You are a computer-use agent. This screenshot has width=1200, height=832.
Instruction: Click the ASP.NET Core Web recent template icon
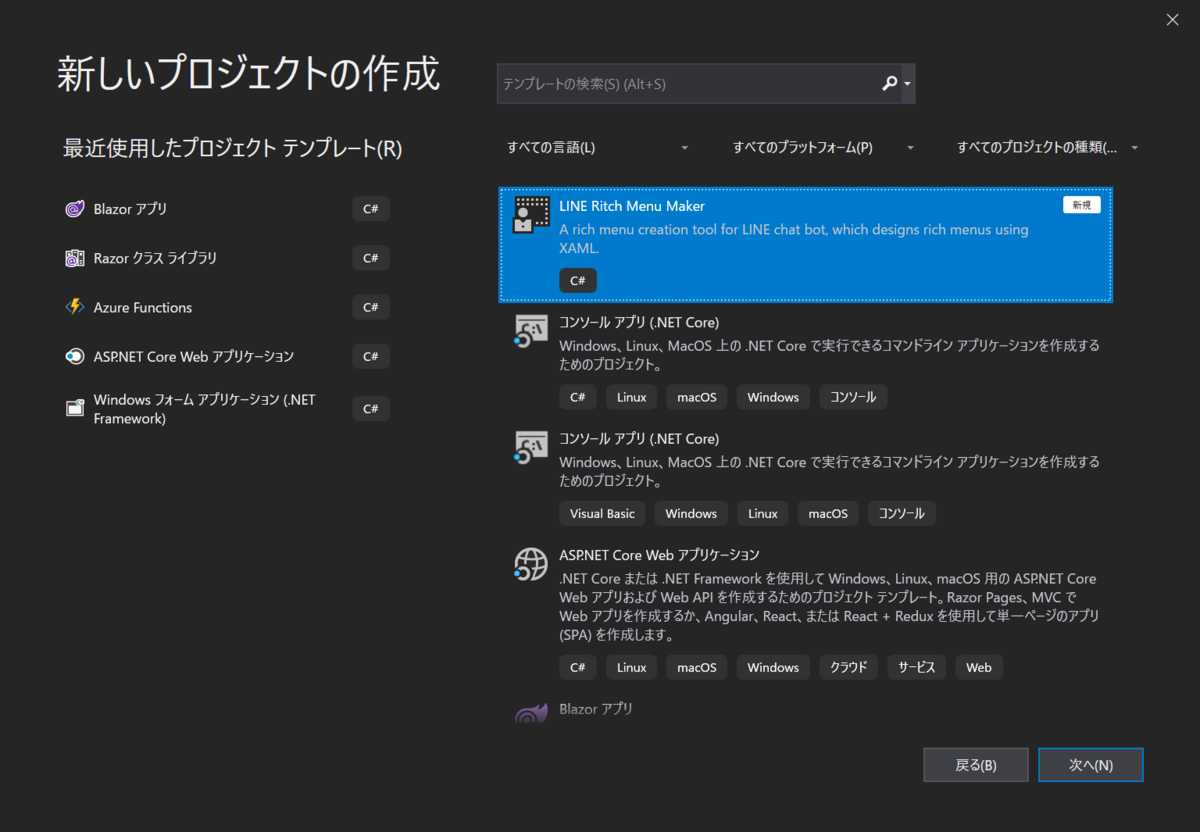coord(74,356)
